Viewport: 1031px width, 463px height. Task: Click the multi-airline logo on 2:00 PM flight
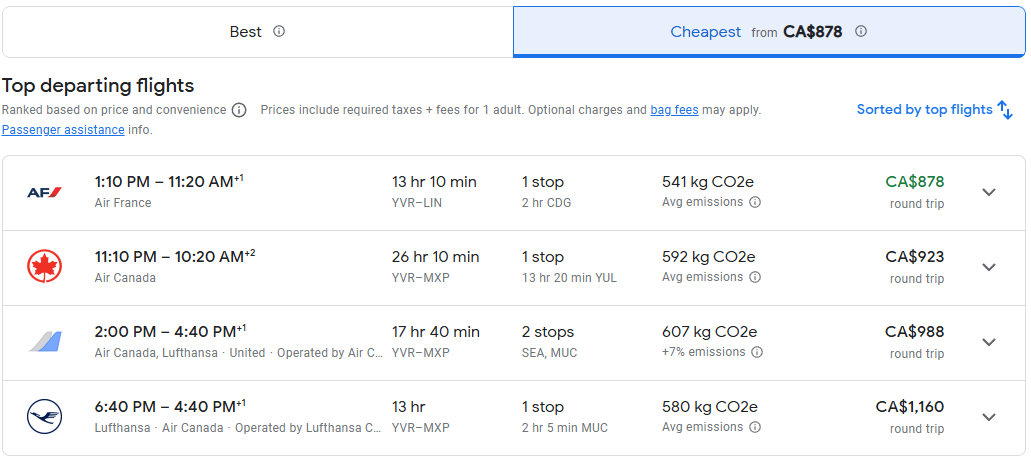point(44,342)
